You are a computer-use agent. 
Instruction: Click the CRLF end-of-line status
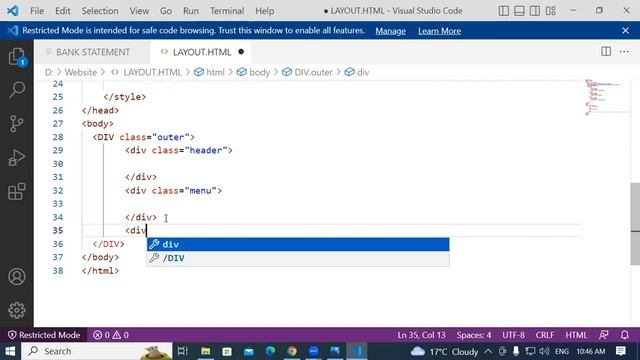pos(544,335)
